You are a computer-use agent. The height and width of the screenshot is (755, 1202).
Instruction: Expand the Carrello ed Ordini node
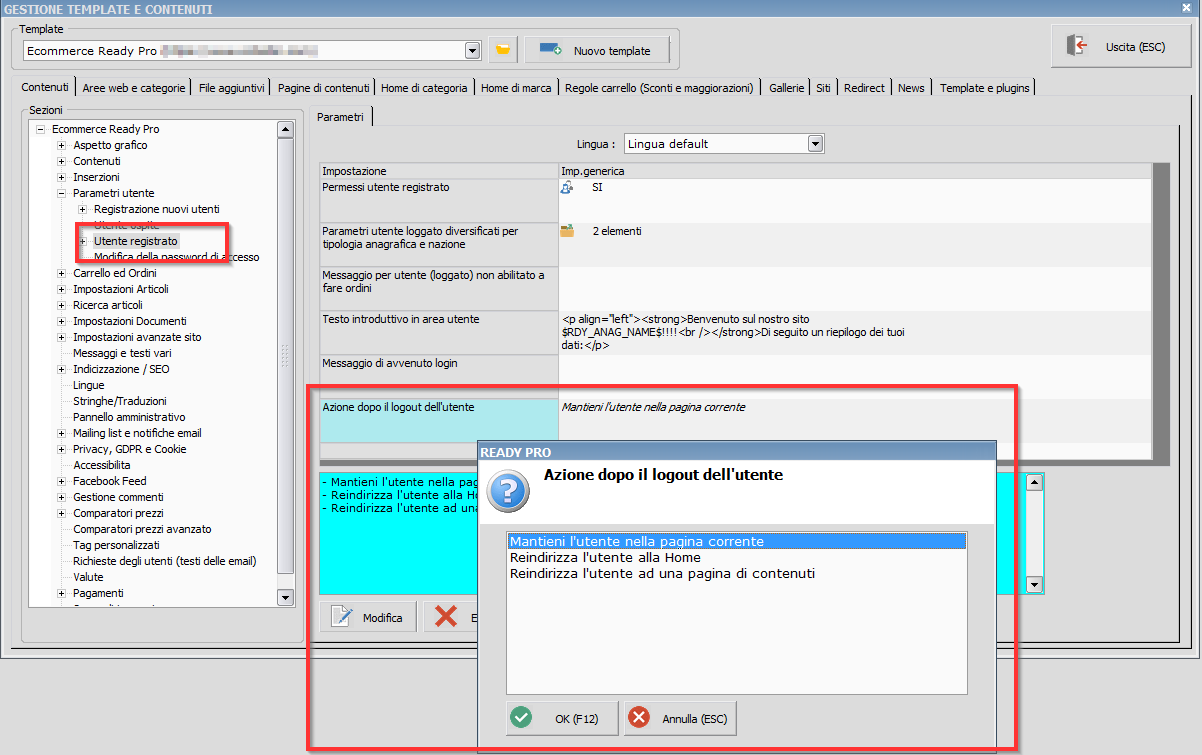[x=61, y=273]
